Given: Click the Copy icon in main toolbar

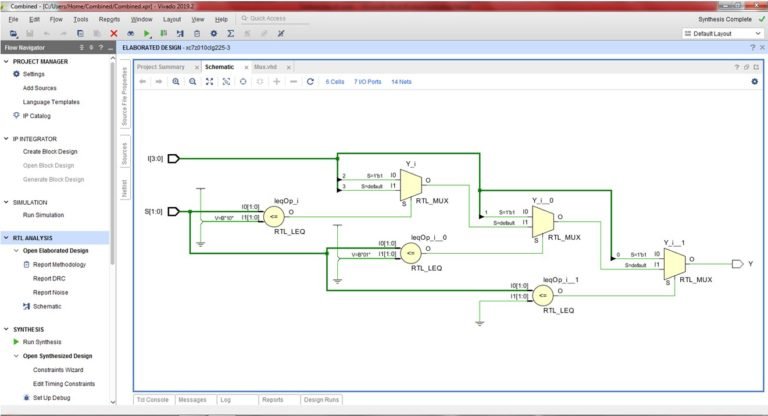Looking at the screenshot, I should pyautogui.click(x=80, y=34).
